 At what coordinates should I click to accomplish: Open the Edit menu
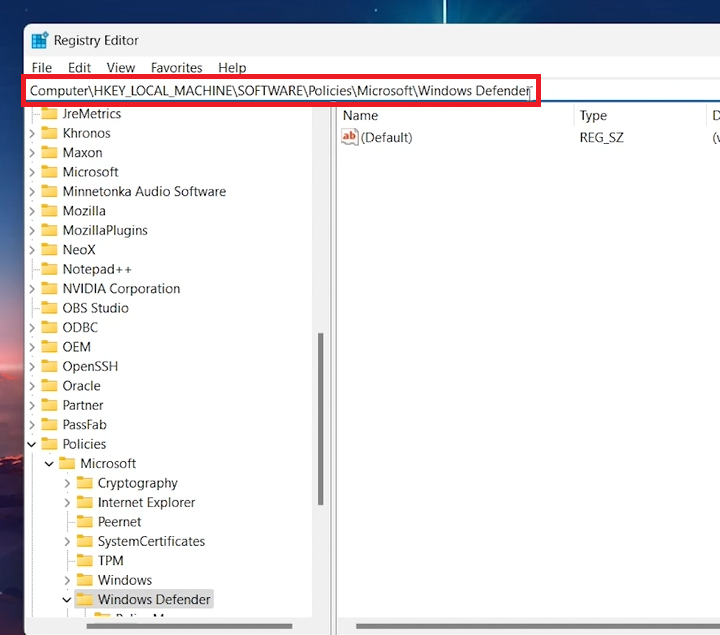(x=79, y=68)
